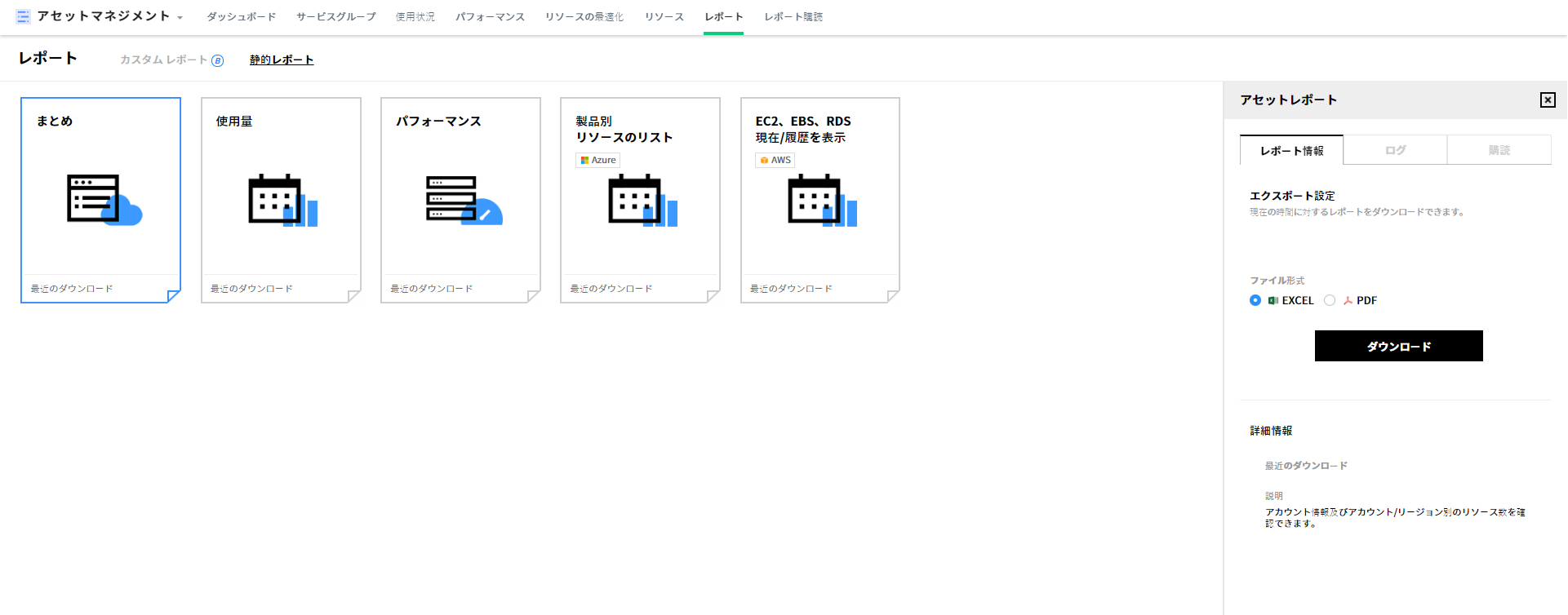Click the Azure badge on the 製品別 card

pyautogui.click(x=598, y=161)
